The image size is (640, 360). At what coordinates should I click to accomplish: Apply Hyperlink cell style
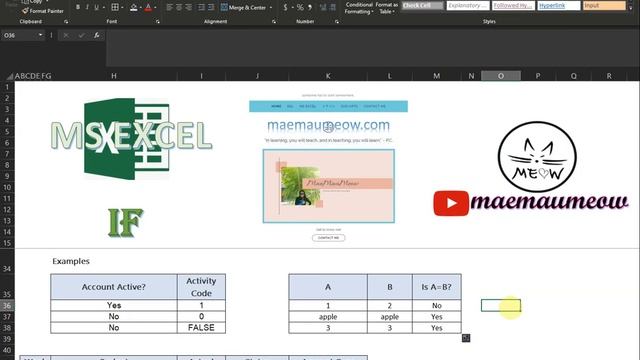559,6
